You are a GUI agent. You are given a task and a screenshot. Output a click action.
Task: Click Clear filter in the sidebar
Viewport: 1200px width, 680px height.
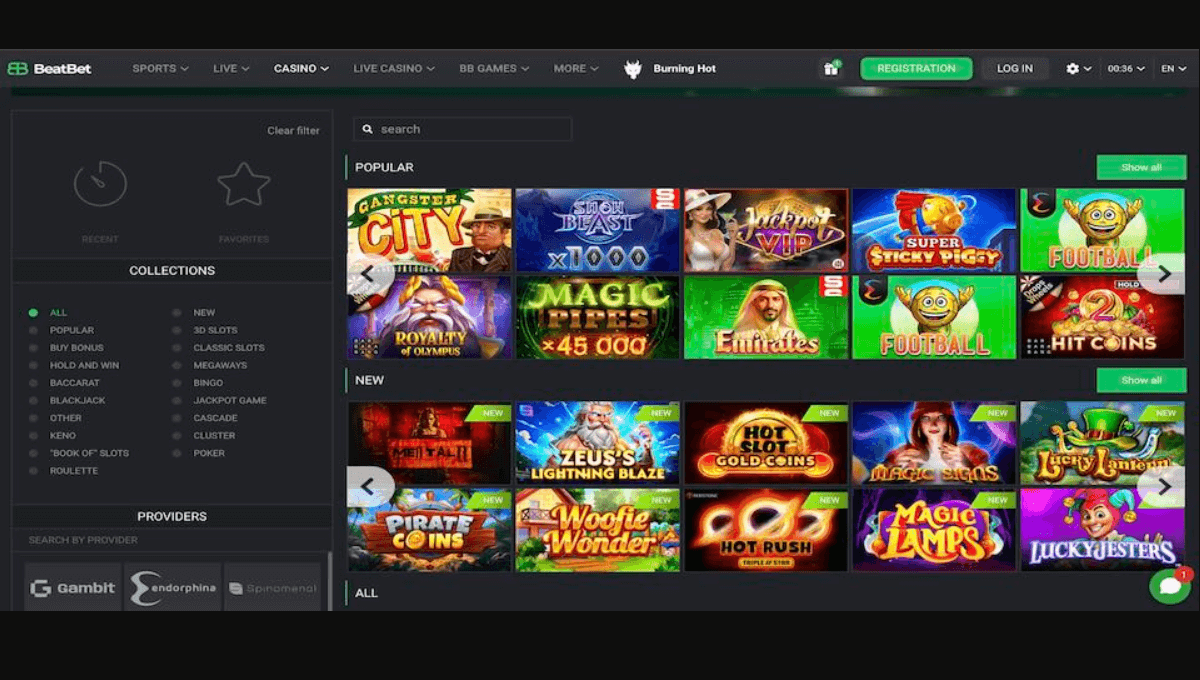tap(293, 130)
